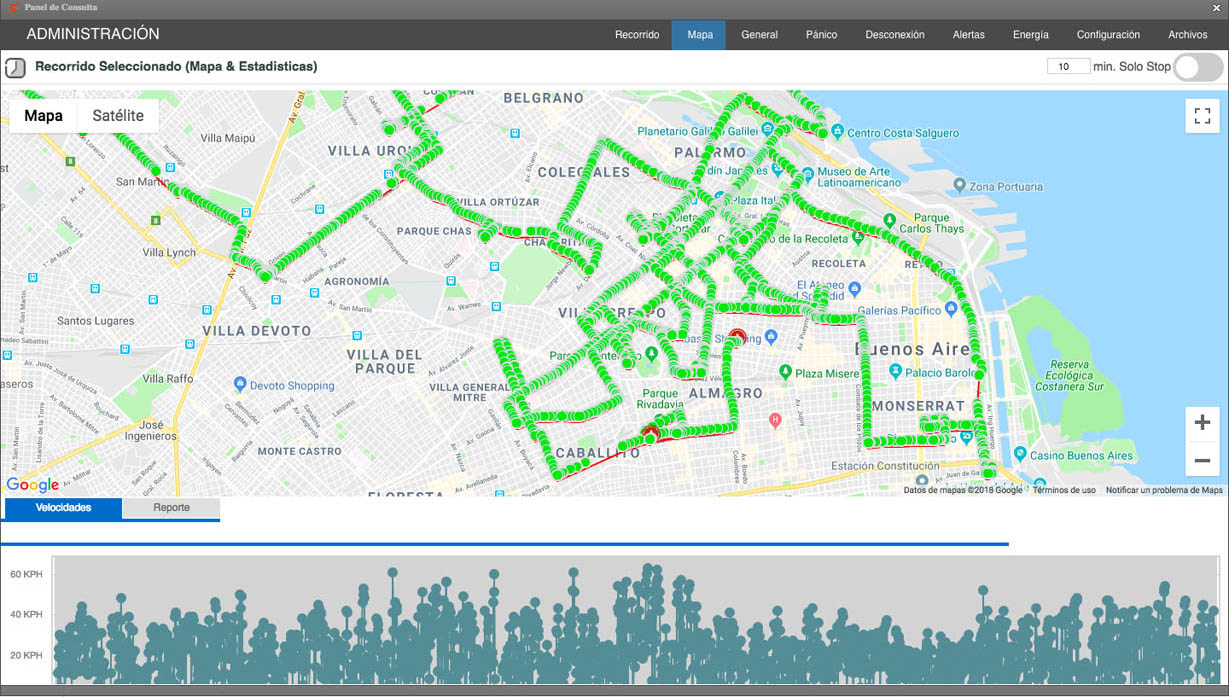This screenshot has height=697, width=1229.
Task: Switch to the Reporte tab
Action: pyautogui.click(x=171, y=508)
